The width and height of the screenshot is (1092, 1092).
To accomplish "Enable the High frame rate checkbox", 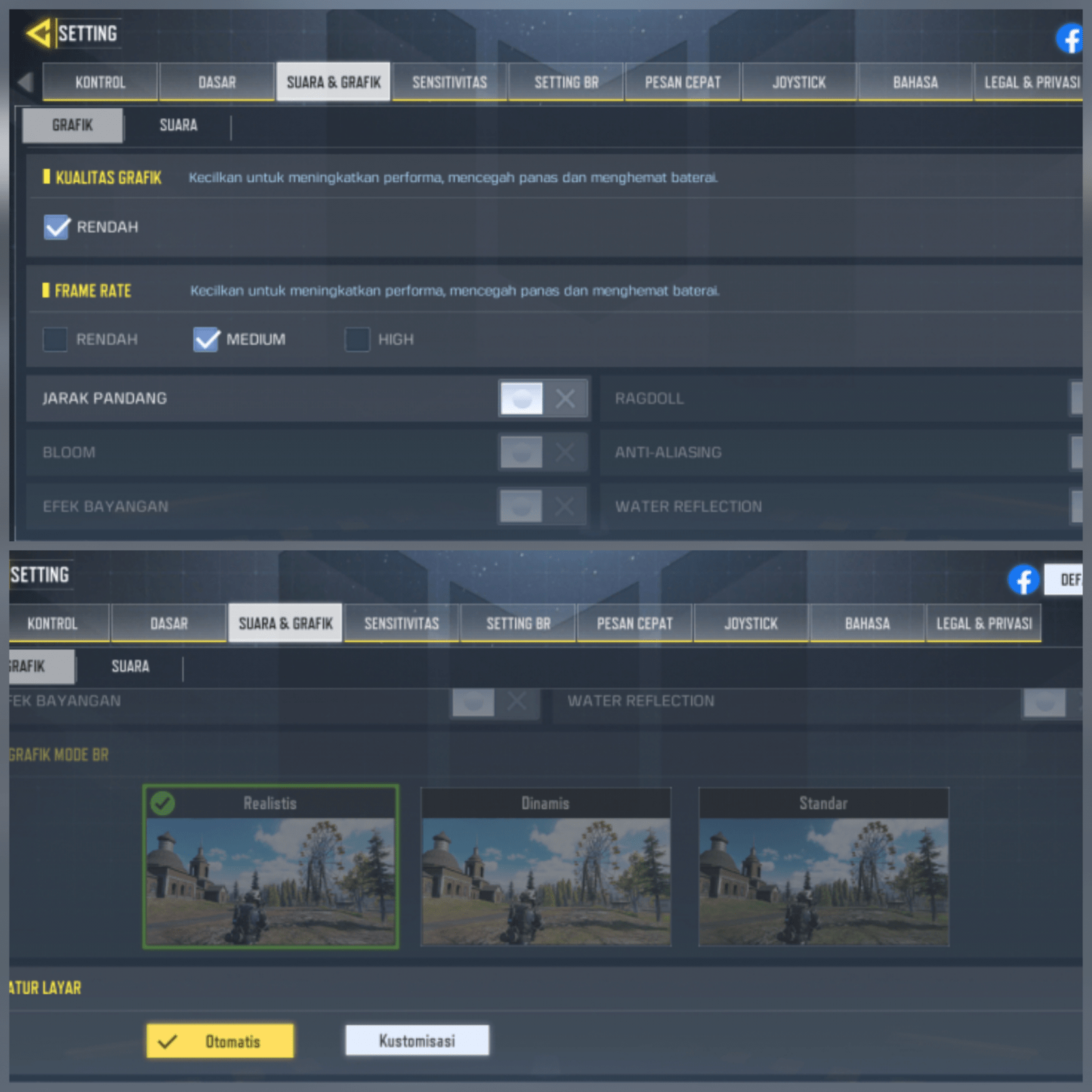I will click(x=357, y=339).
